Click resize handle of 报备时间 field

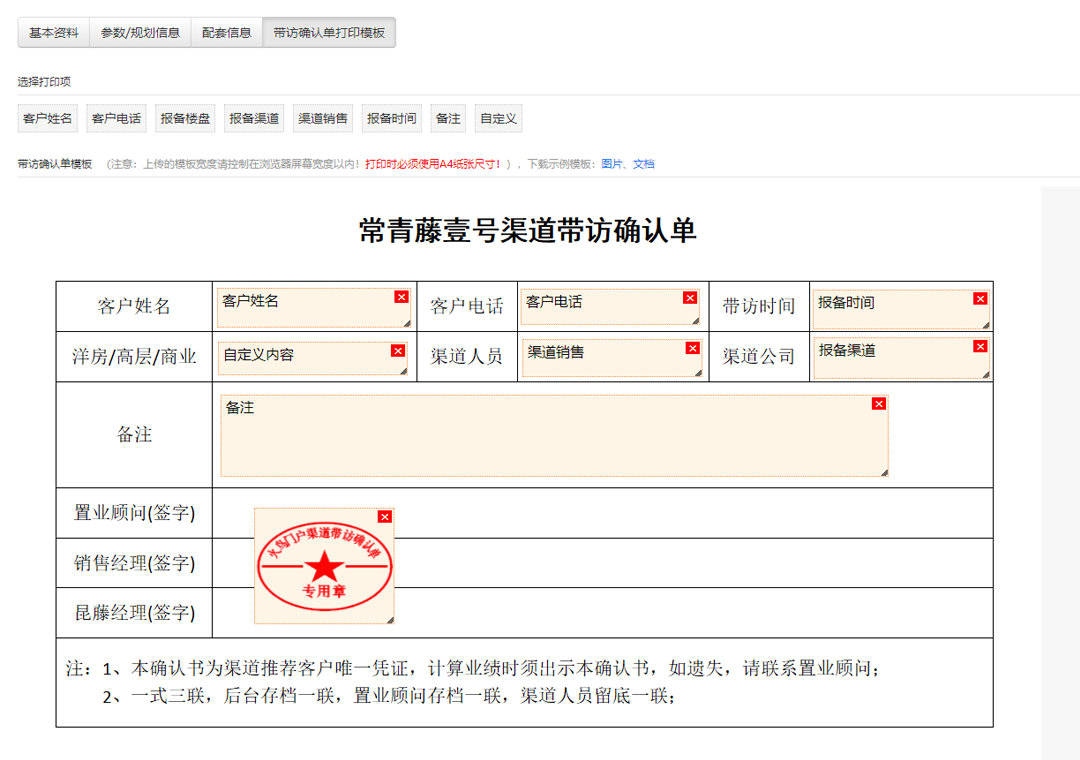[x=986, y=325]
